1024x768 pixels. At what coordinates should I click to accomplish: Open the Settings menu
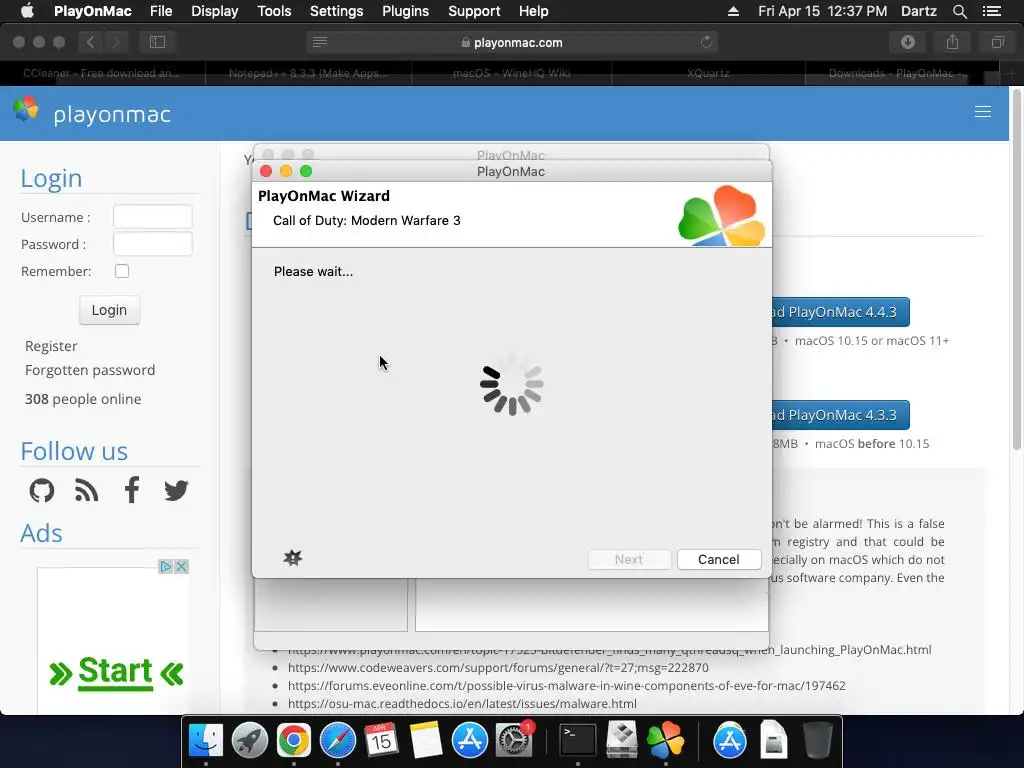336,11
